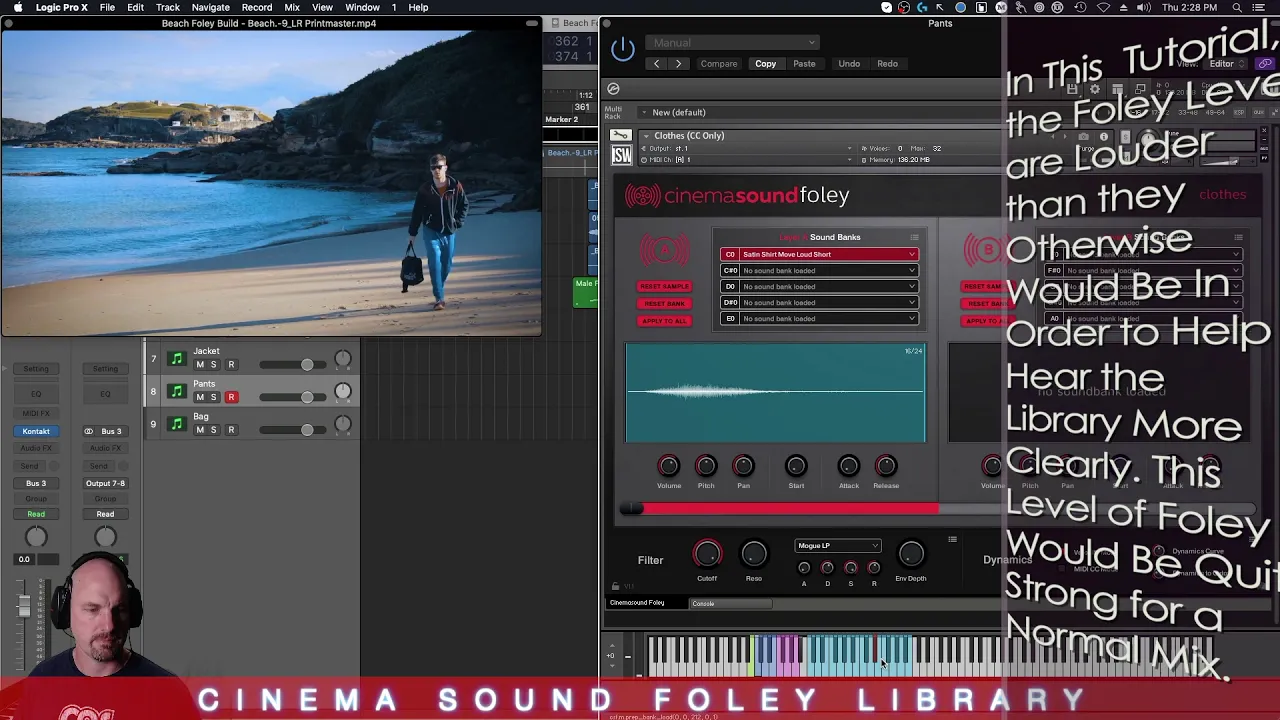Viewport: 1280px width, 720px height.
Task: Go to previous preset arrow
Action: [x=656, y=64]
